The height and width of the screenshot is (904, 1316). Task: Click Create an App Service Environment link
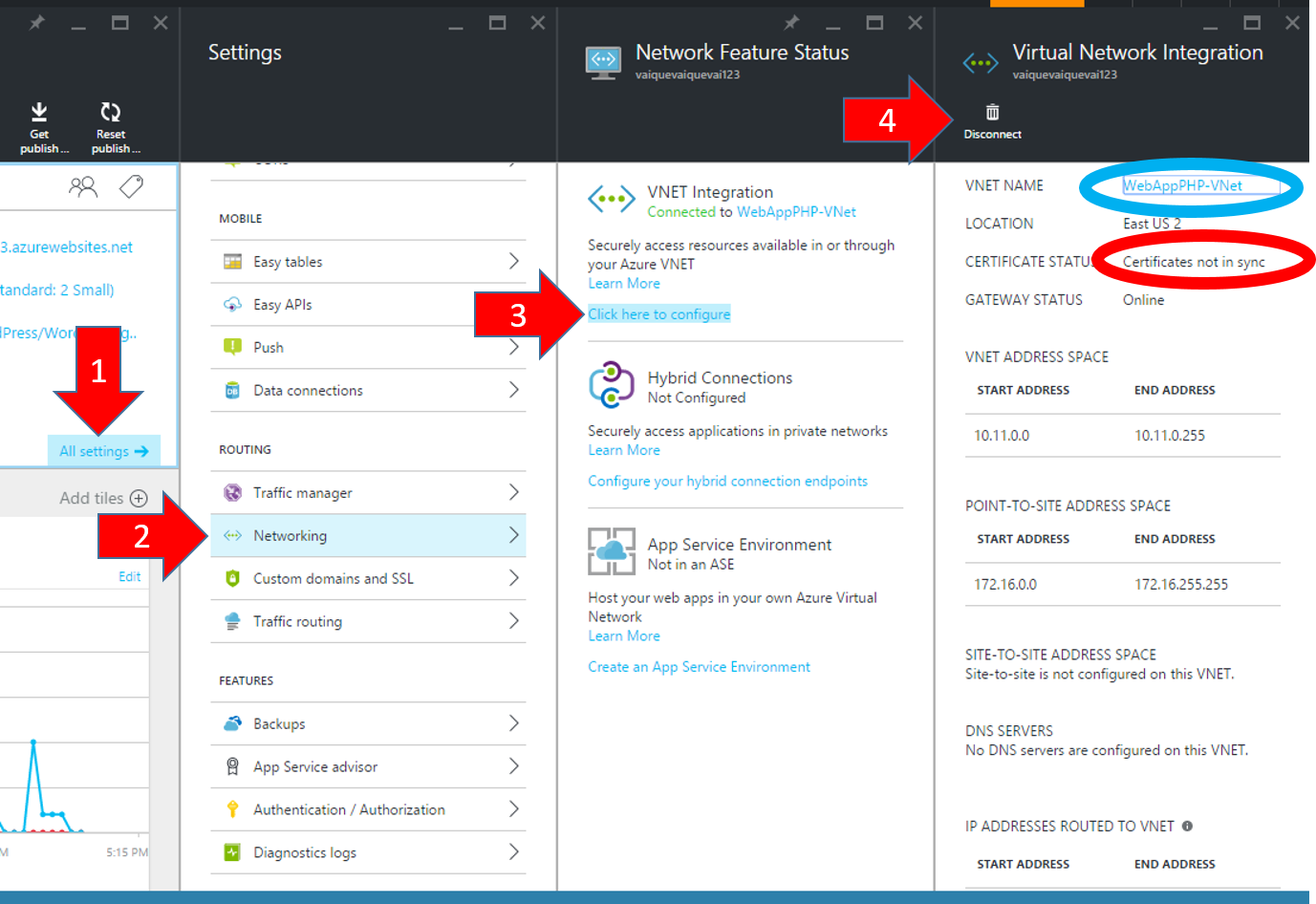pos(699,667)
